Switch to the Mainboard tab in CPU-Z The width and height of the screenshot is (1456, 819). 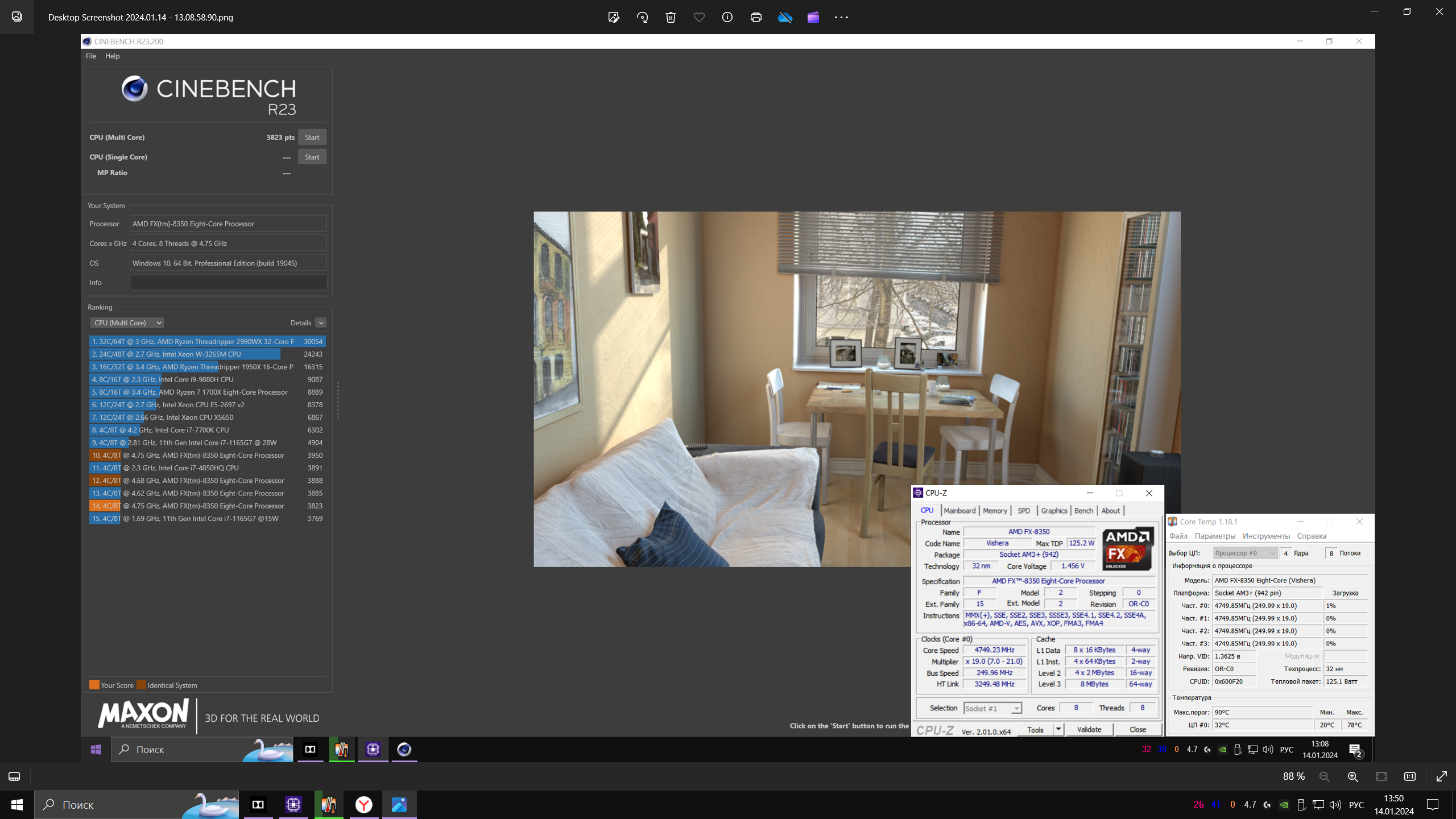pyautogui.click(x=959, y=510)
